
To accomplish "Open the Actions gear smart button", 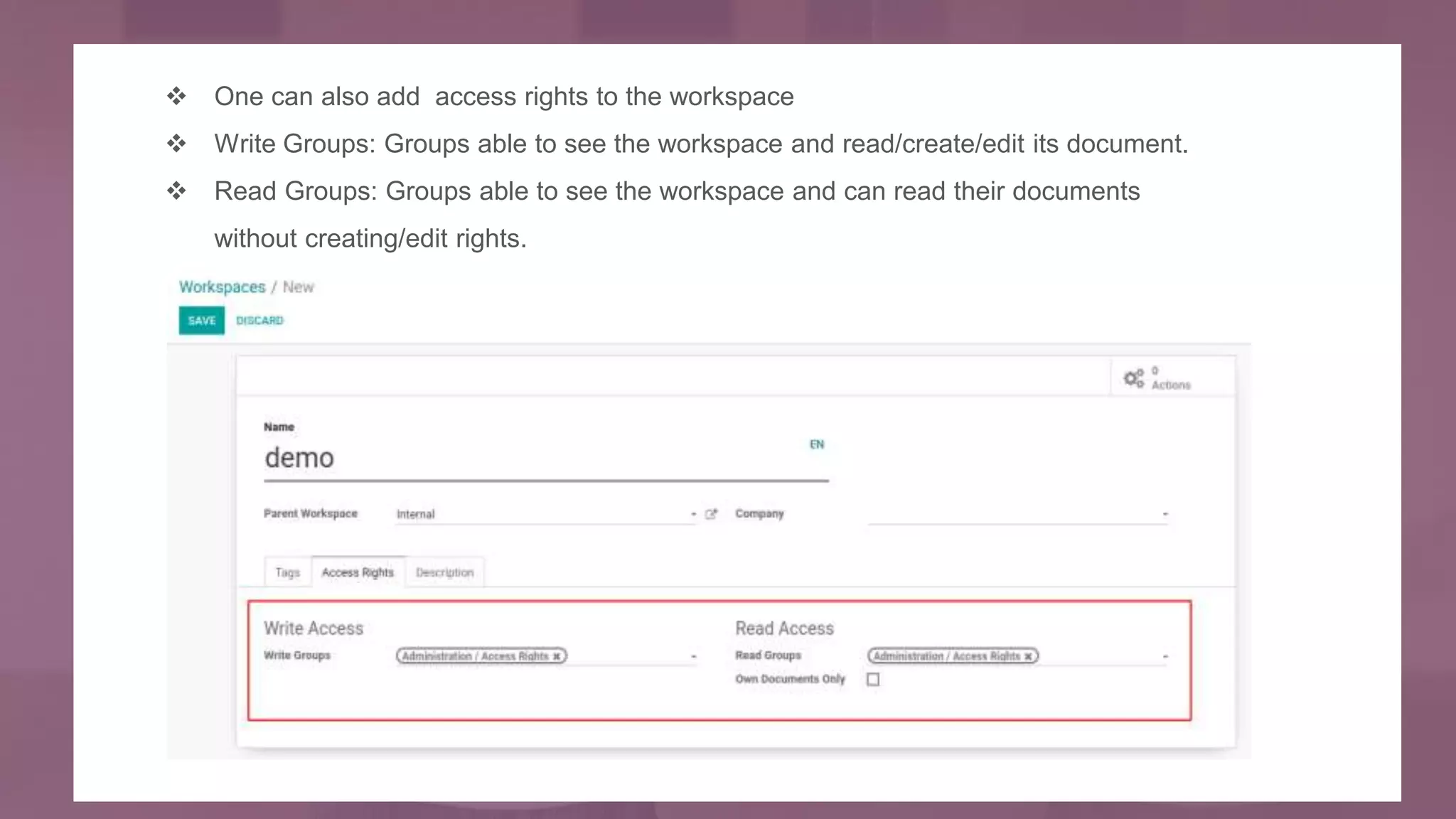I will [x=1157, y=378].
